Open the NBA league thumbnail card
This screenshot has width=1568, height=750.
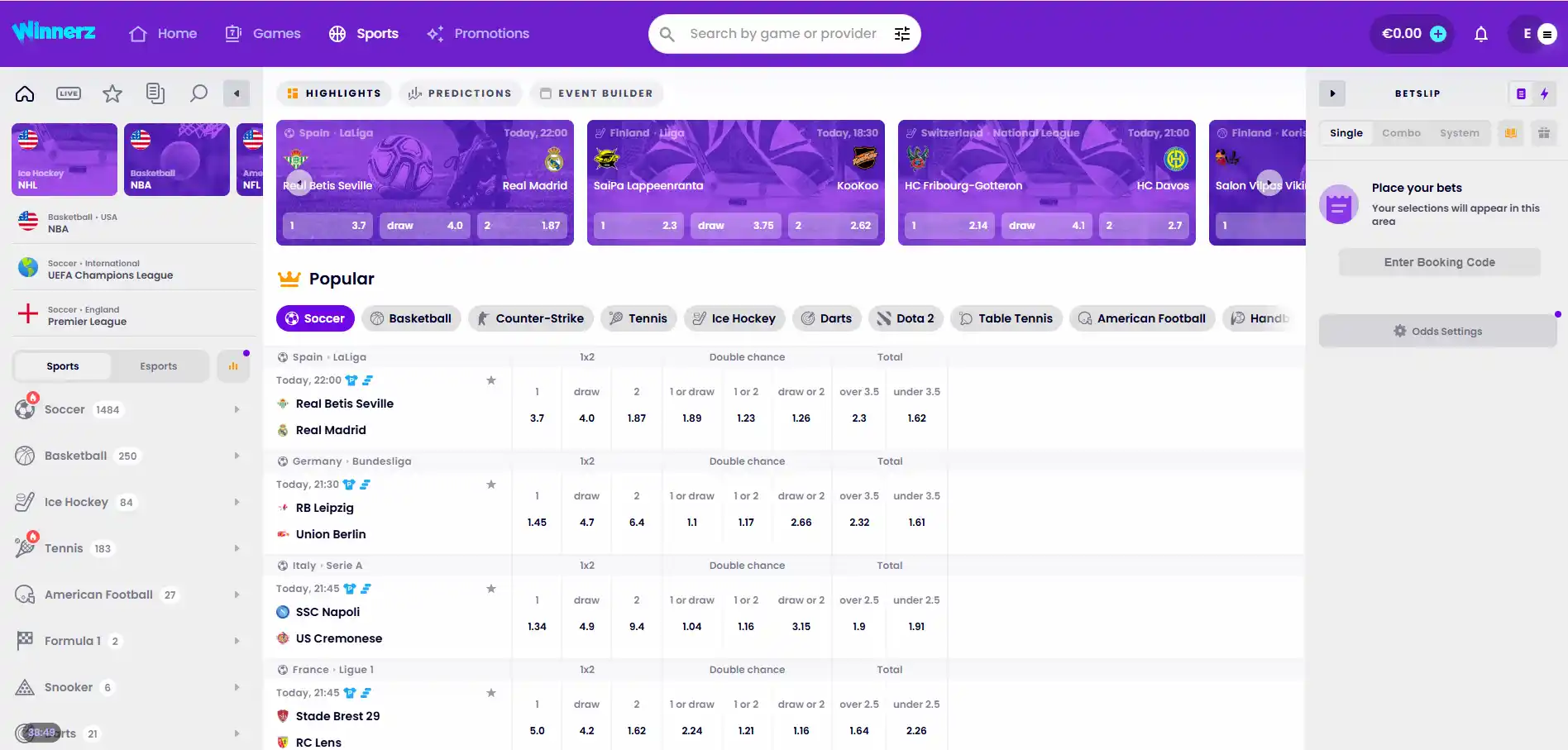coord(177,160)
